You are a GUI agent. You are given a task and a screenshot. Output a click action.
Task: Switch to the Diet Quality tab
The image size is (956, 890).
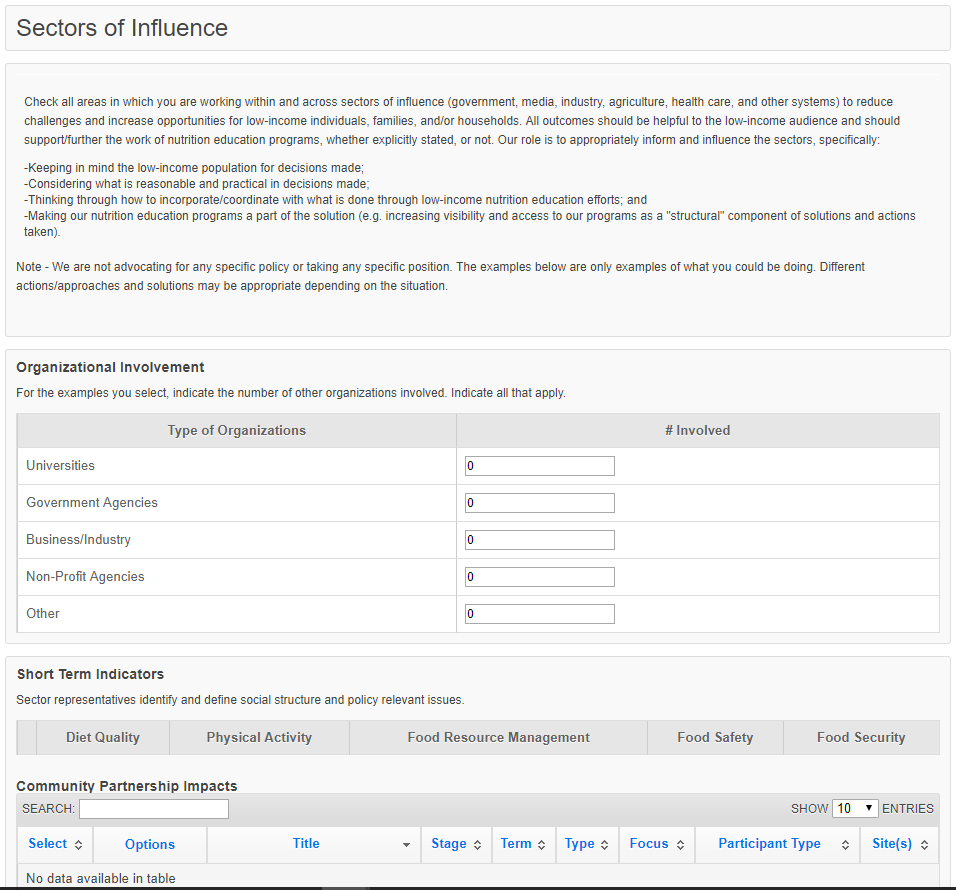pos(103,738)
